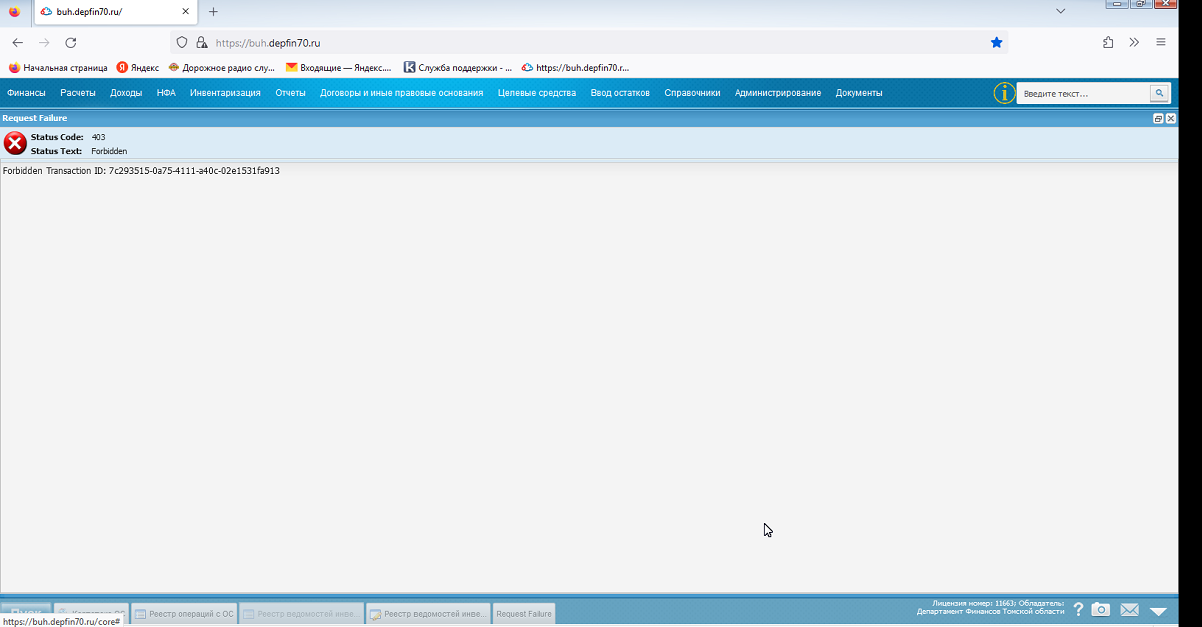Open the Яндекс bookmark
Image resolution: width=1202 pixels, height=627 pixels.
138,68
